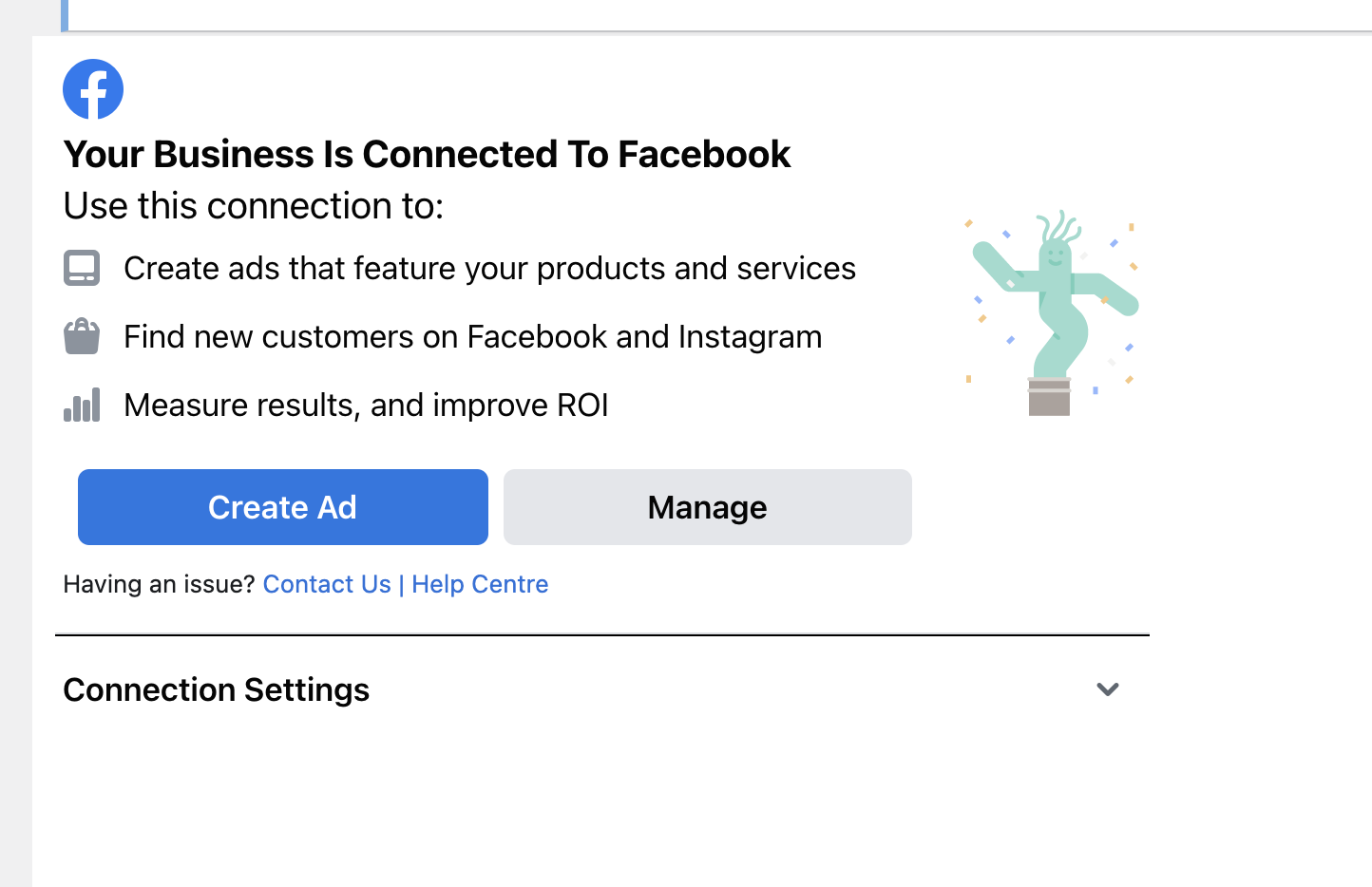Open the Manage button
The width and height of the screenshot is (1372, 887).
tap(707, 507)
